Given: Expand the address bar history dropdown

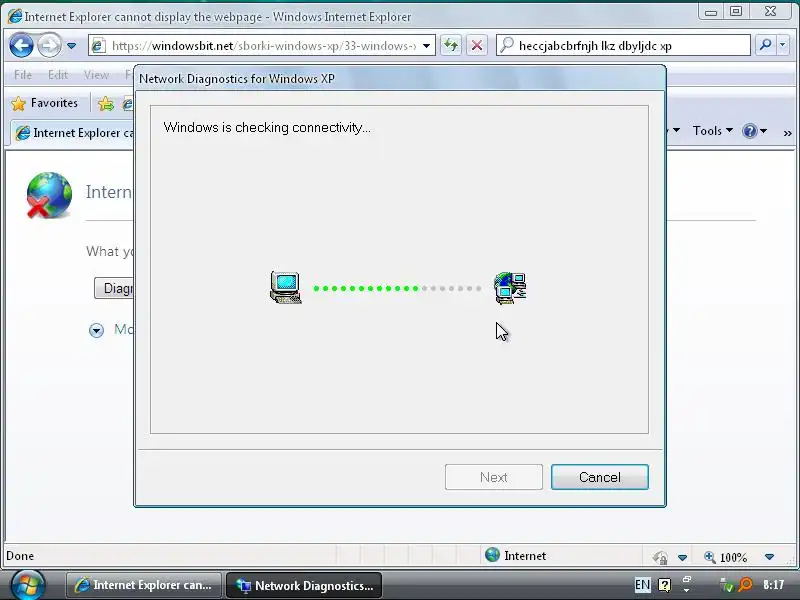Looking at the screenshot, I should pos(427,46).
